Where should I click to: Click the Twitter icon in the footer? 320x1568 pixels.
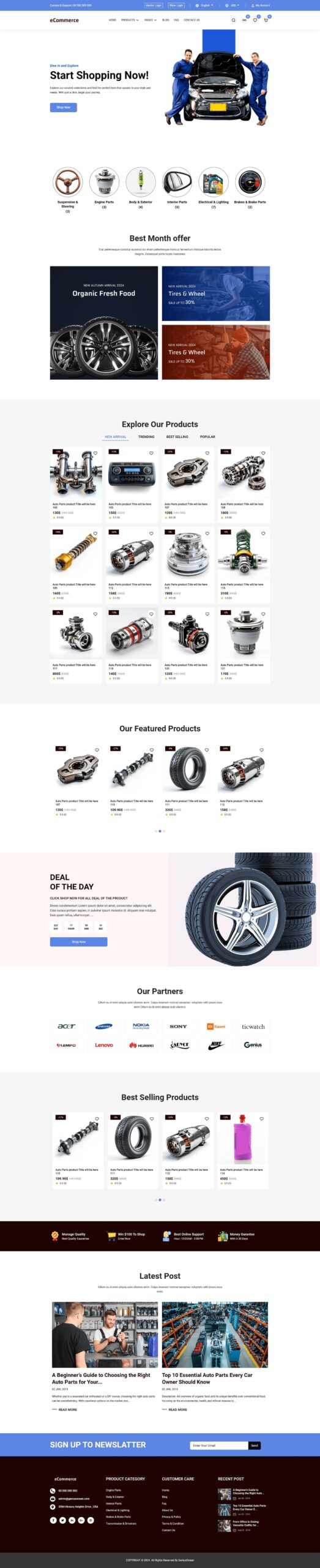click(x=62, y=1520)
